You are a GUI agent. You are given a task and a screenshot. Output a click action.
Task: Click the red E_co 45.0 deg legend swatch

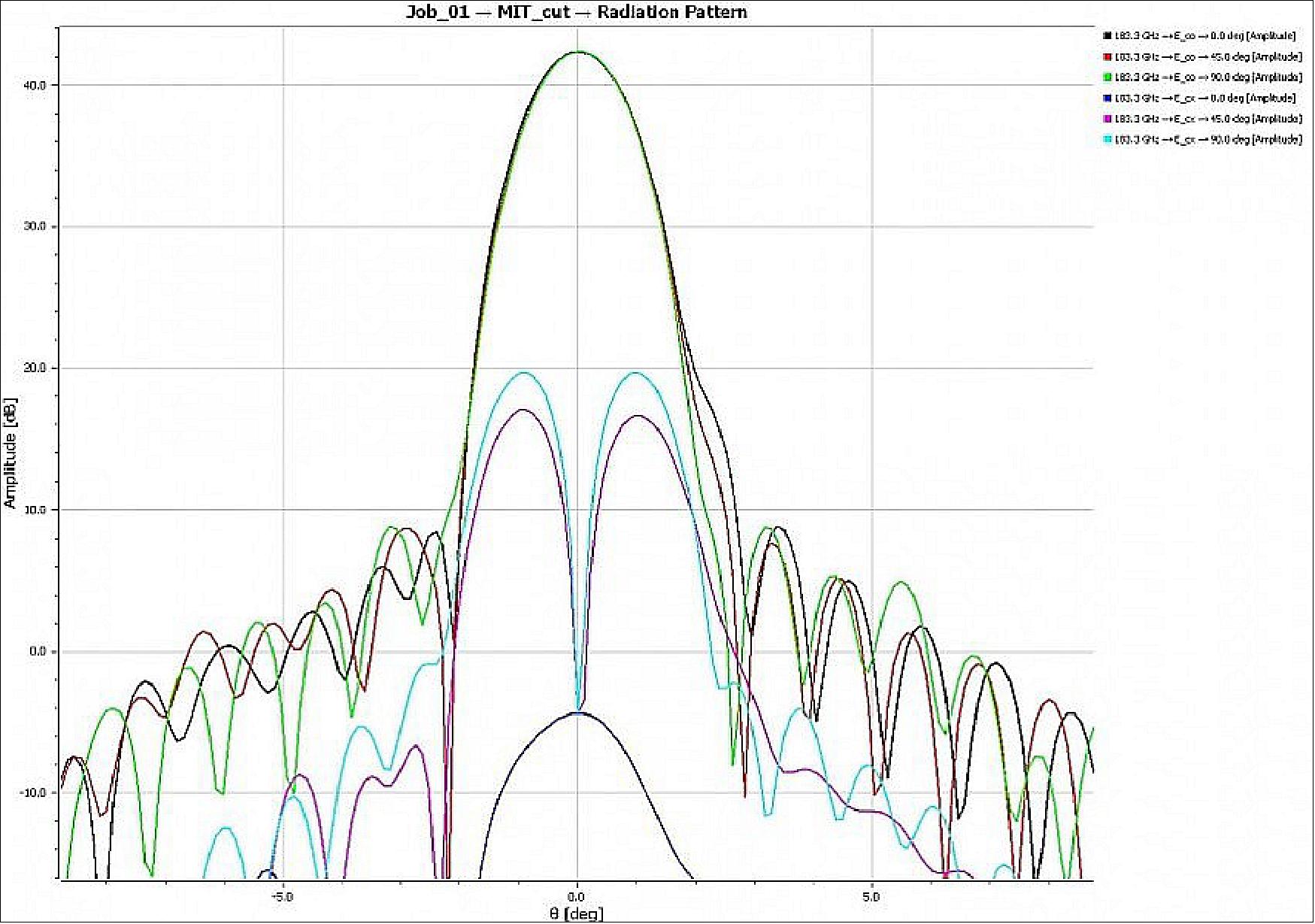pos(1107,57)
